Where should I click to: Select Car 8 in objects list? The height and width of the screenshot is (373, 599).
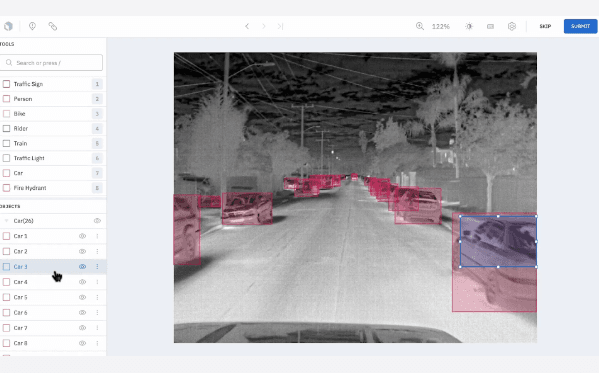53,343
